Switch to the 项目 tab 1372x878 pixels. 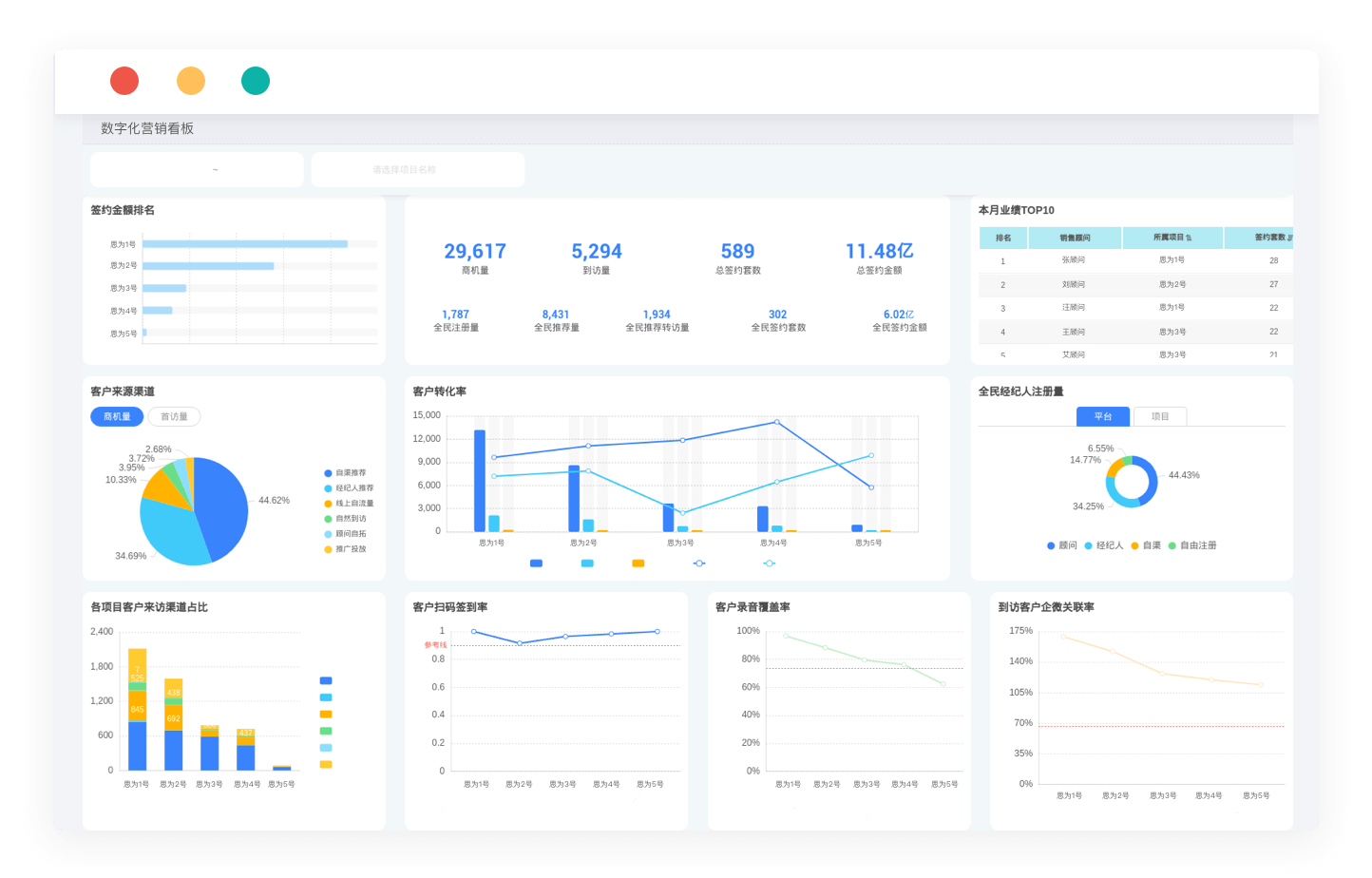pyautogui.click(x=1160, y=416)
